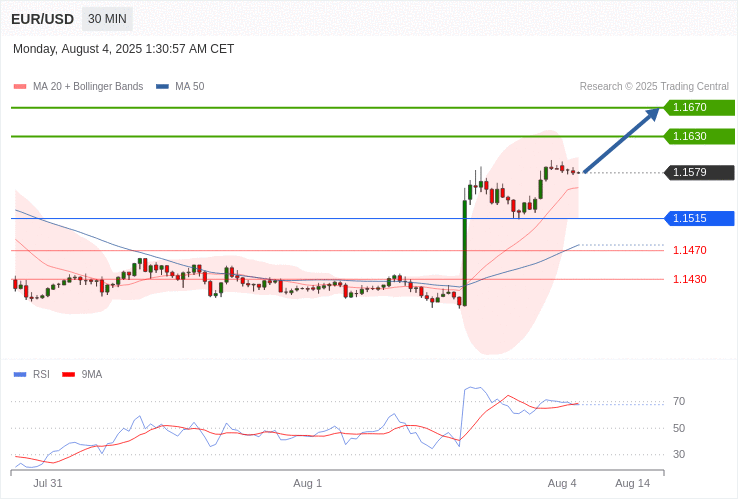Viewport: 738px width, 500px height.
Task: Click the 1.1630 green resistance price tag
Action: (699, 137)
